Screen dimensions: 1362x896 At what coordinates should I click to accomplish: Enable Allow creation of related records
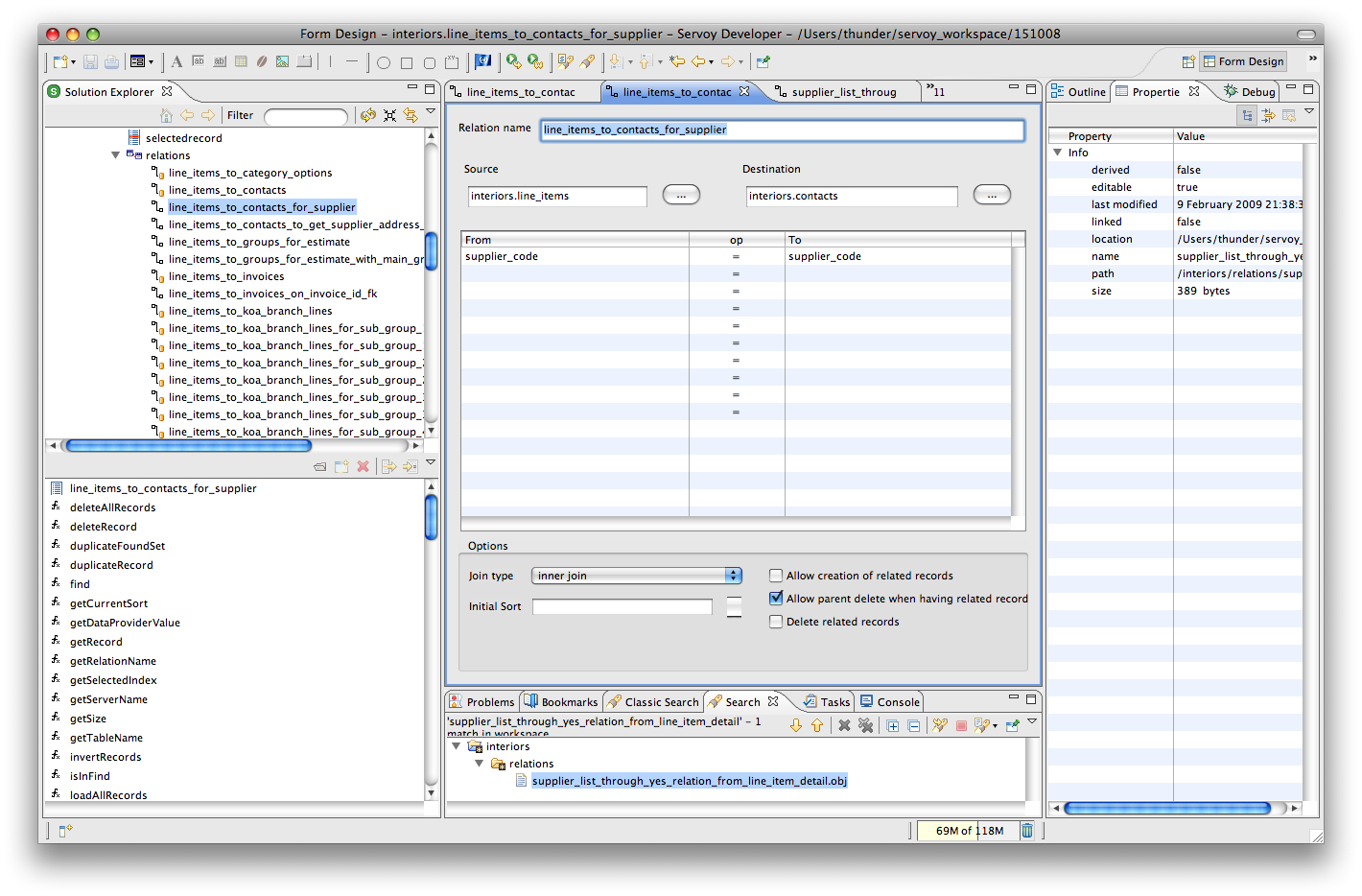point(776,576)
